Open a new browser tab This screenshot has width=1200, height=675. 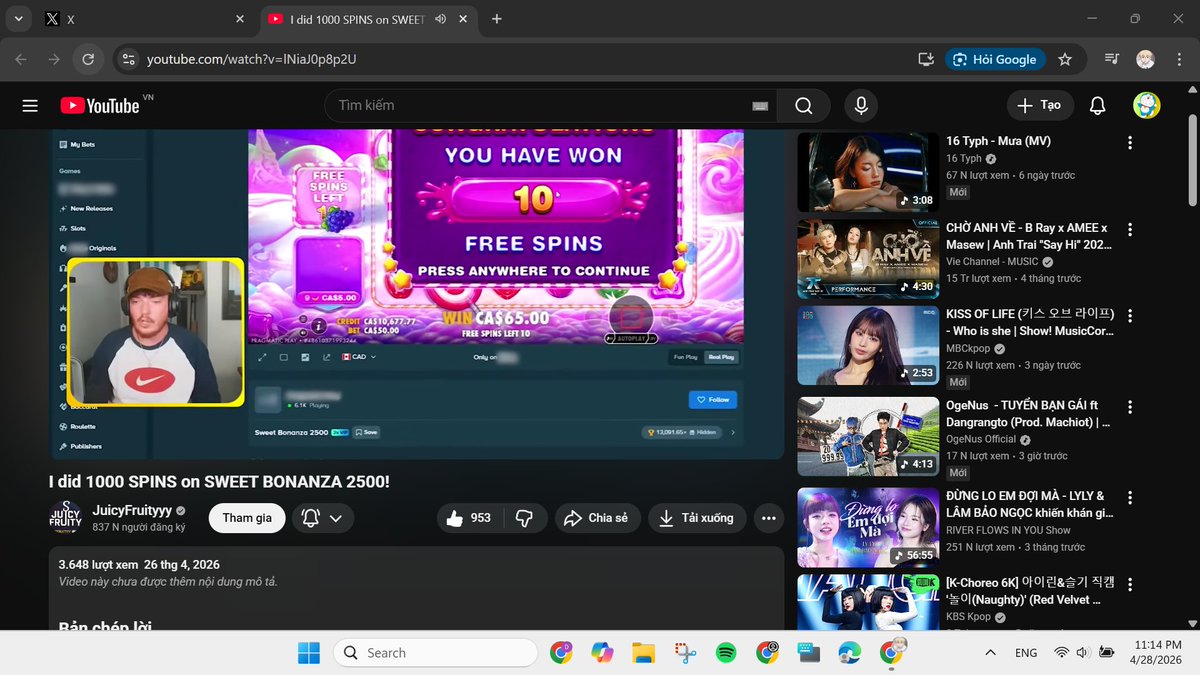[497, 19]
